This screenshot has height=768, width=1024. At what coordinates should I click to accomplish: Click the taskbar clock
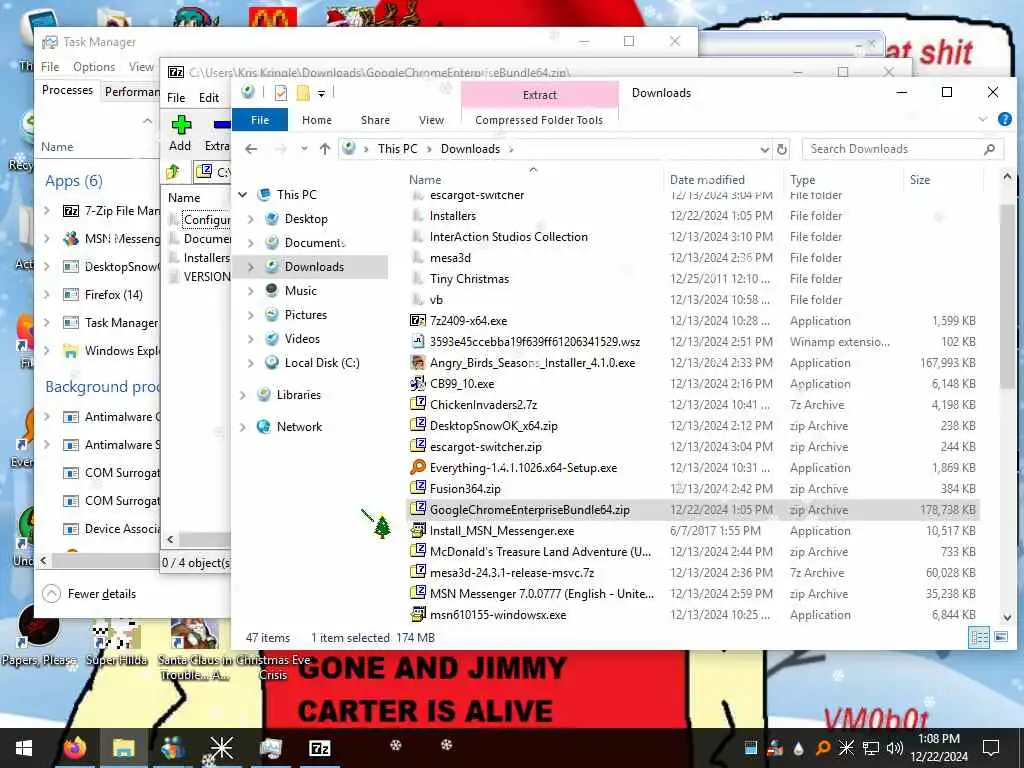[x=939, y=748]
